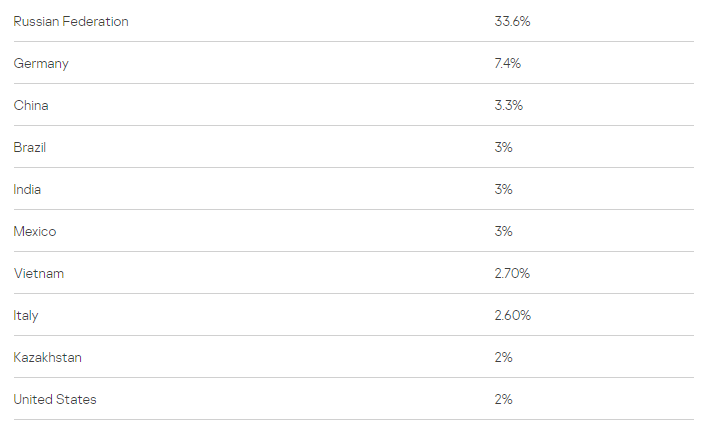Screen dimensions: 704x431
Task: Click the United States row label
Action: click(x=55, y=400)
